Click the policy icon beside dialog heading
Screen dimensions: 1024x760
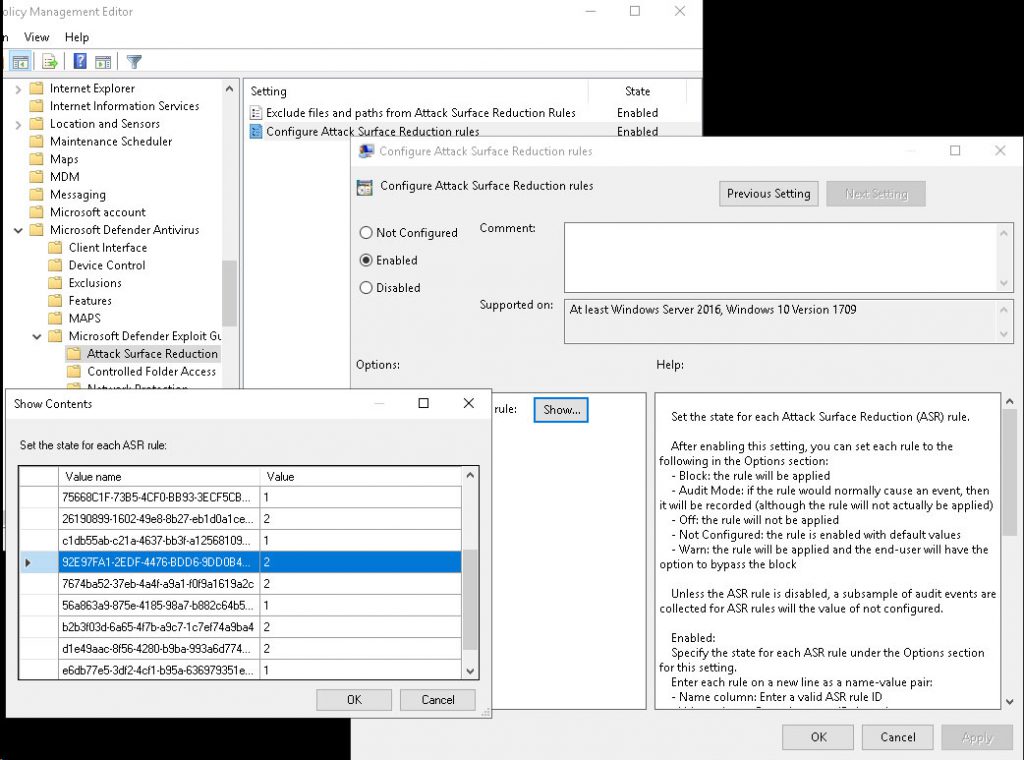point(364,187)
